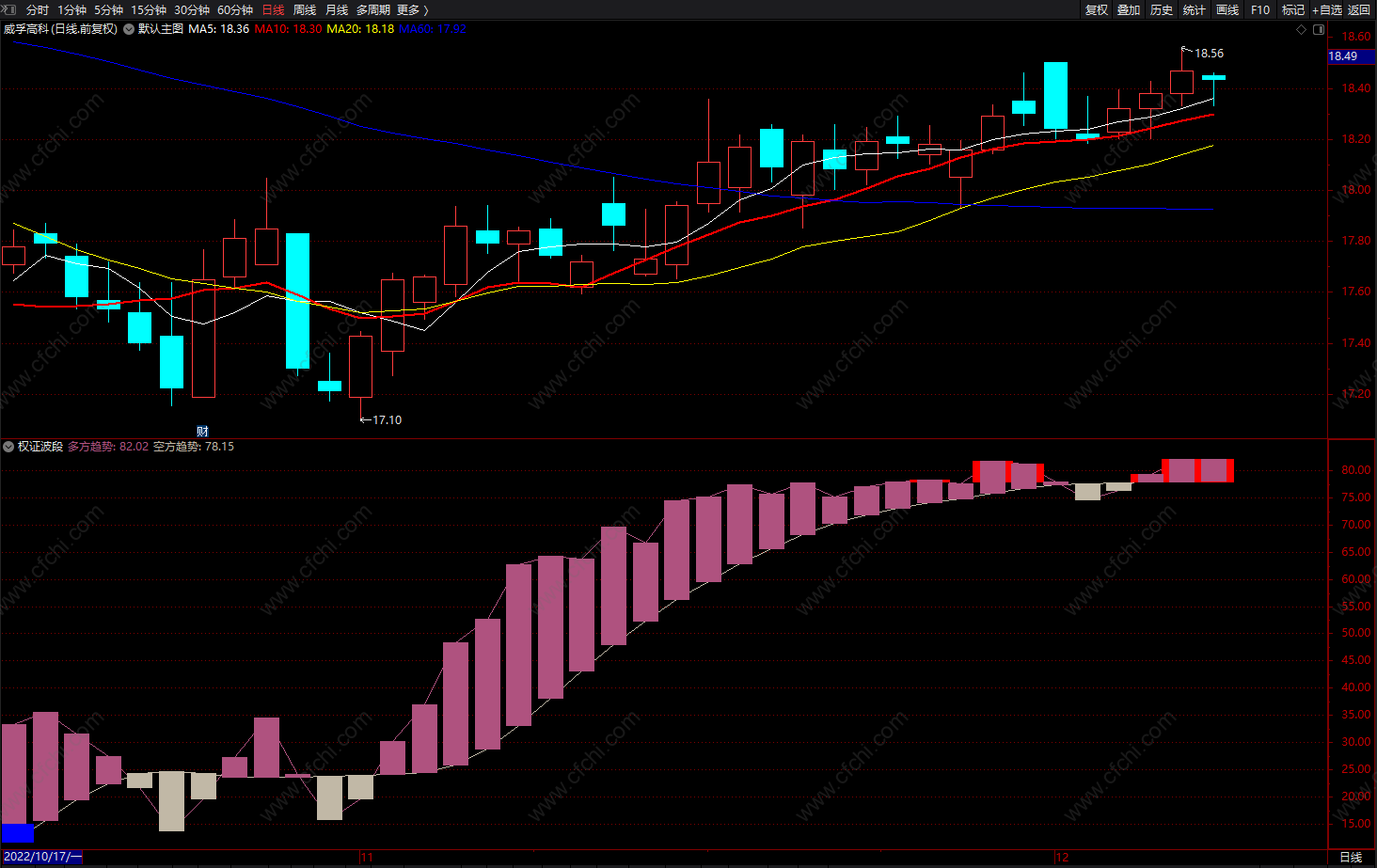Viewport: 1377px width, 868px height.
Task: Click the 复权 button
Action: pyautogui.click(x=1097, y=9)
